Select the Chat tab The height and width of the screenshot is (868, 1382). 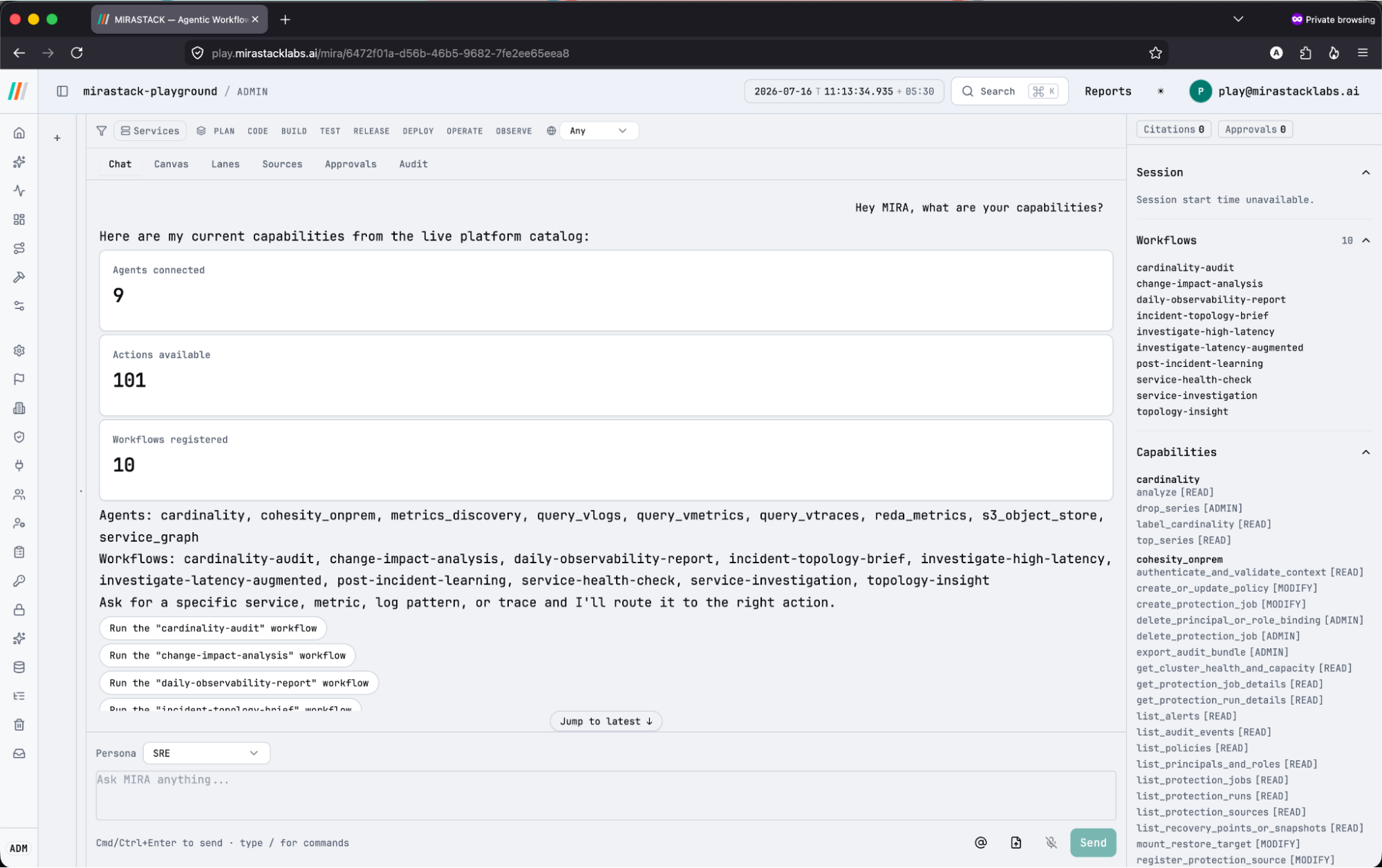(x=120, y=164)
